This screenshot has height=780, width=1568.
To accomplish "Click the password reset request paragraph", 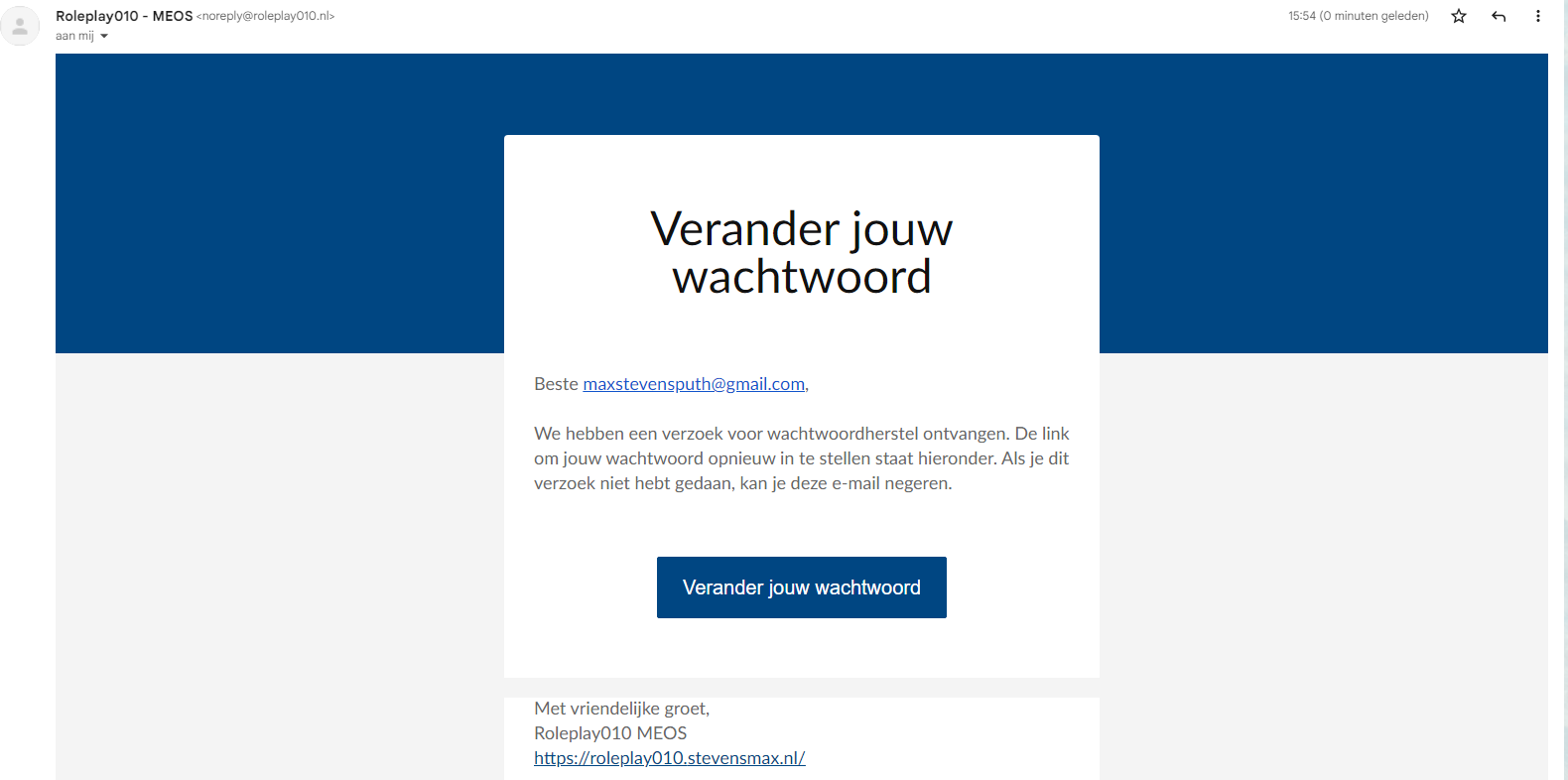I will coord(801,458).
